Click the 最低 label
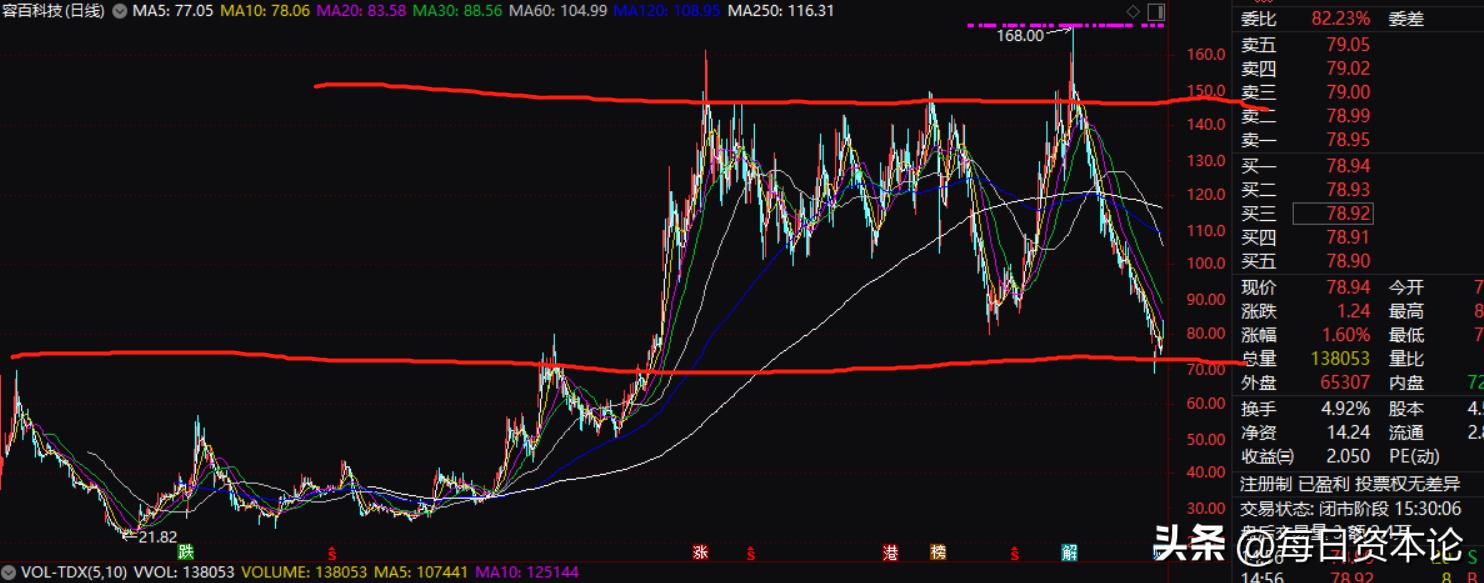1484x583 pixels. (x=1405, y=335)
